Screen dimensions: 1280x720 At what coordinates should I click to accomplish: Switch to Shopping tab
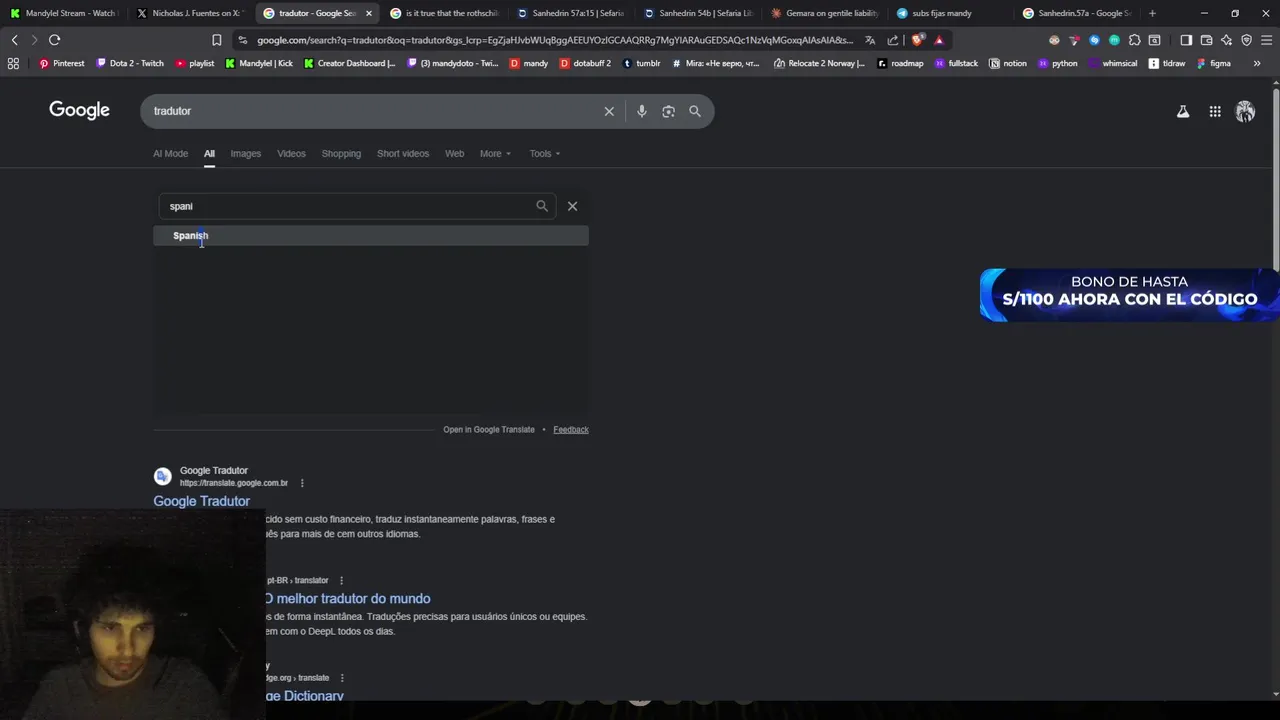tap(341, 154)
